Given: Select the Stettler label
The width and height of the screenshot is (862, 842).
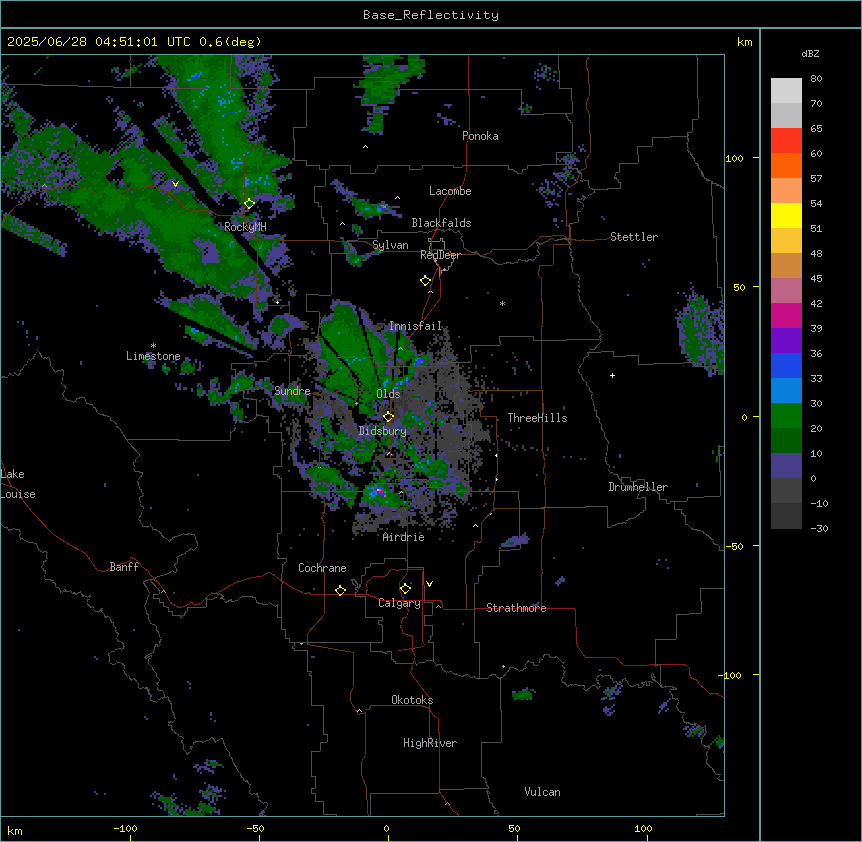Looking at the screenshot, I should click(634, 237).
